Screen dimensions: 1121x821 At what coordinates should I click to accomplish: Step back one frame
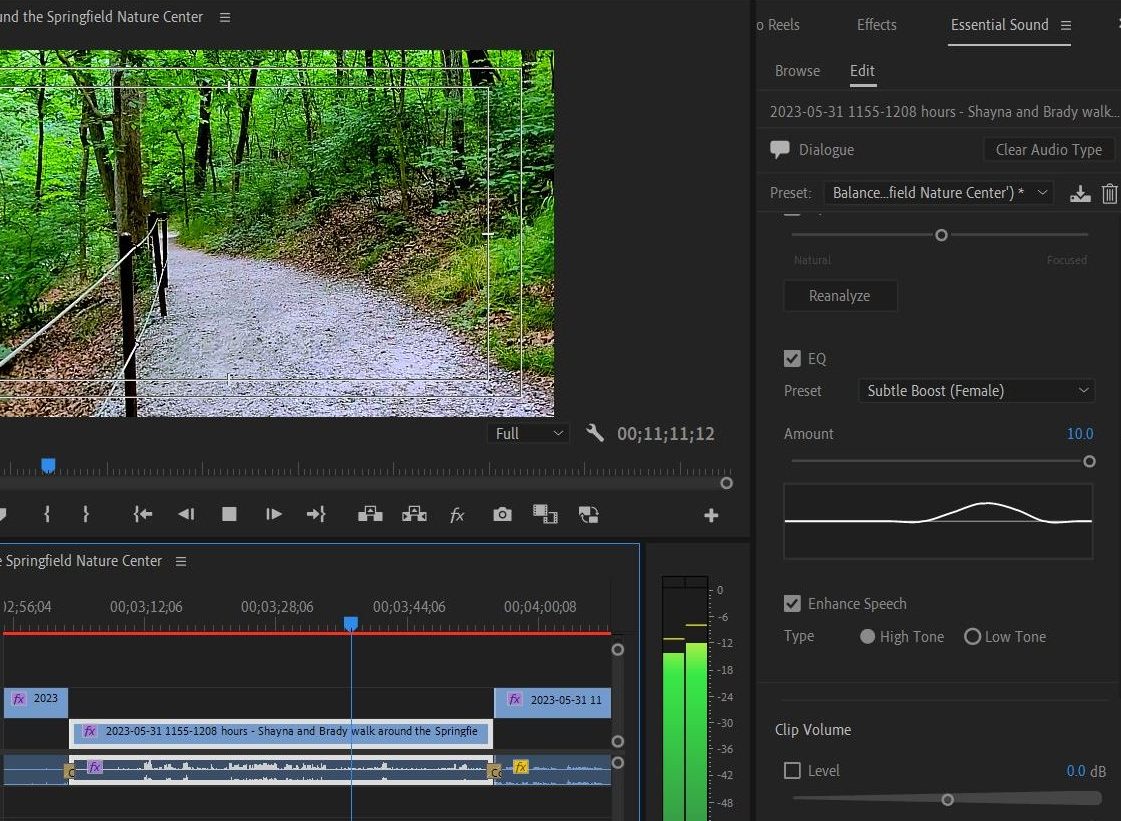tap(186, 514)
